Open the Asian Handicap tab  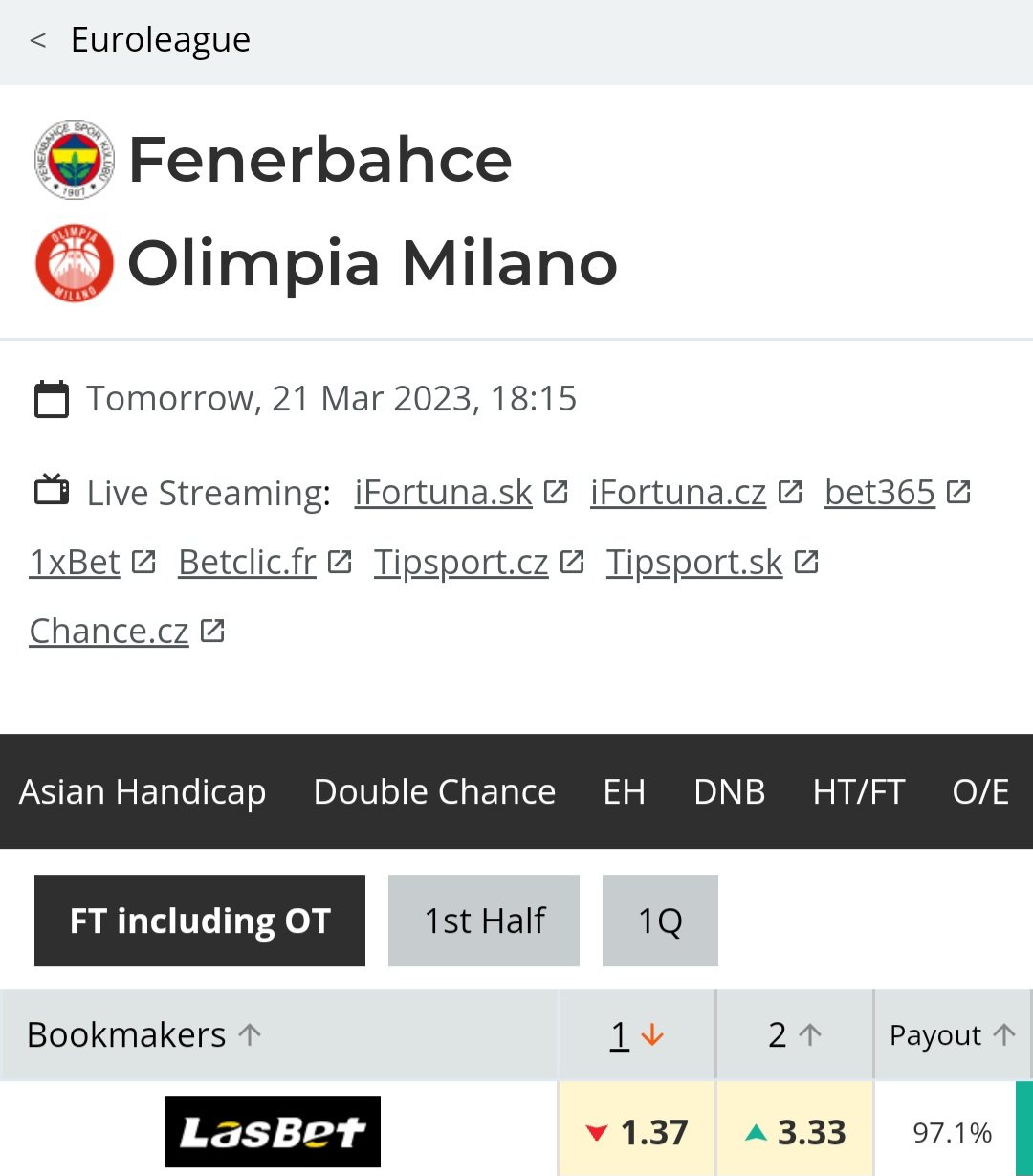coord(143,791)
